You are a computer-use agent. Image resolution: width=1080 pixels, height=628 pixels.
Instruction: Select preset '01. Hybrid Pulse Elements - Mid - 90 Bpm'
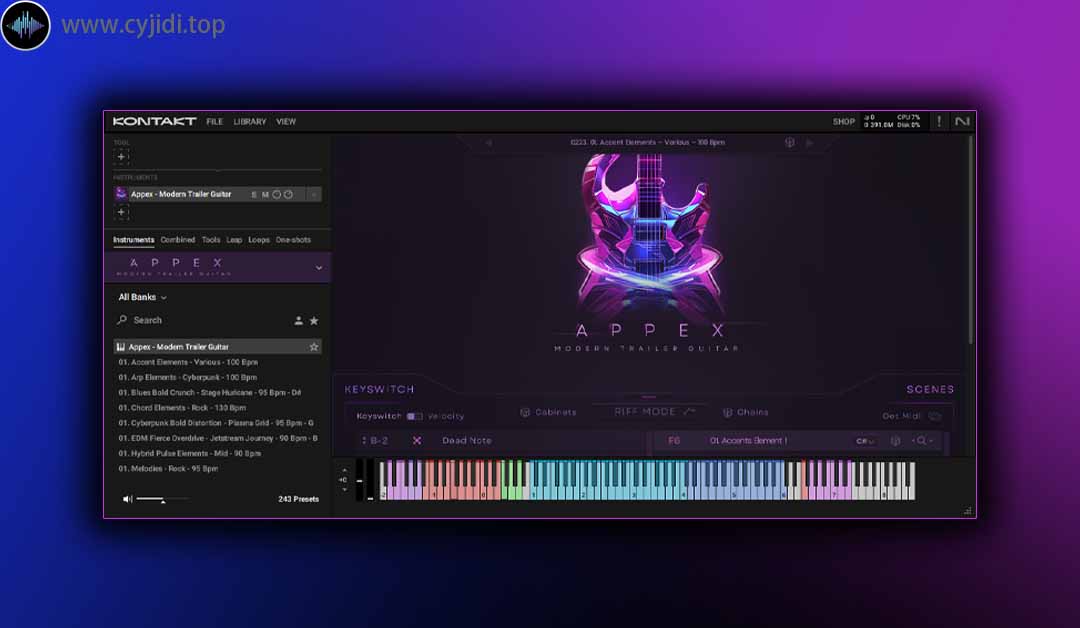tap(189, 453)
